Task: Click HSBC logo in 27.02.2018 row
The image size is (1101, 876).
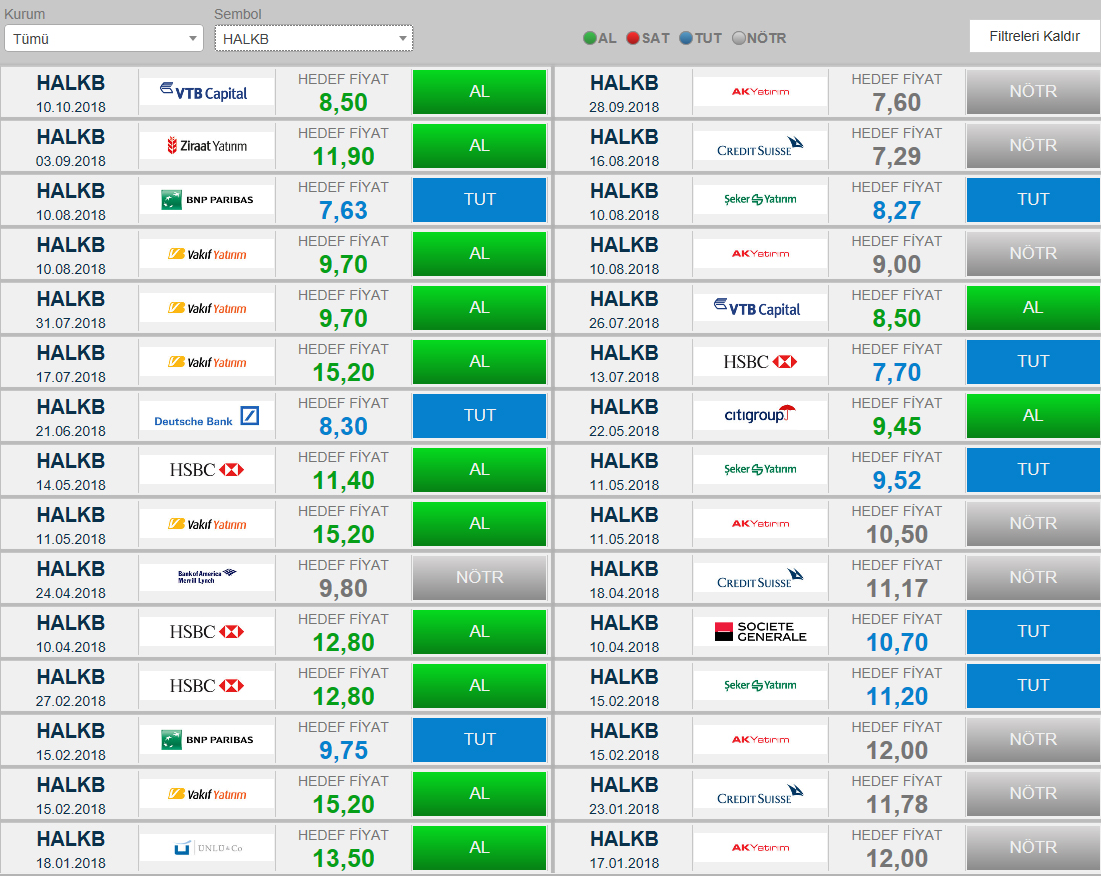Action: (x=206, y=686)
